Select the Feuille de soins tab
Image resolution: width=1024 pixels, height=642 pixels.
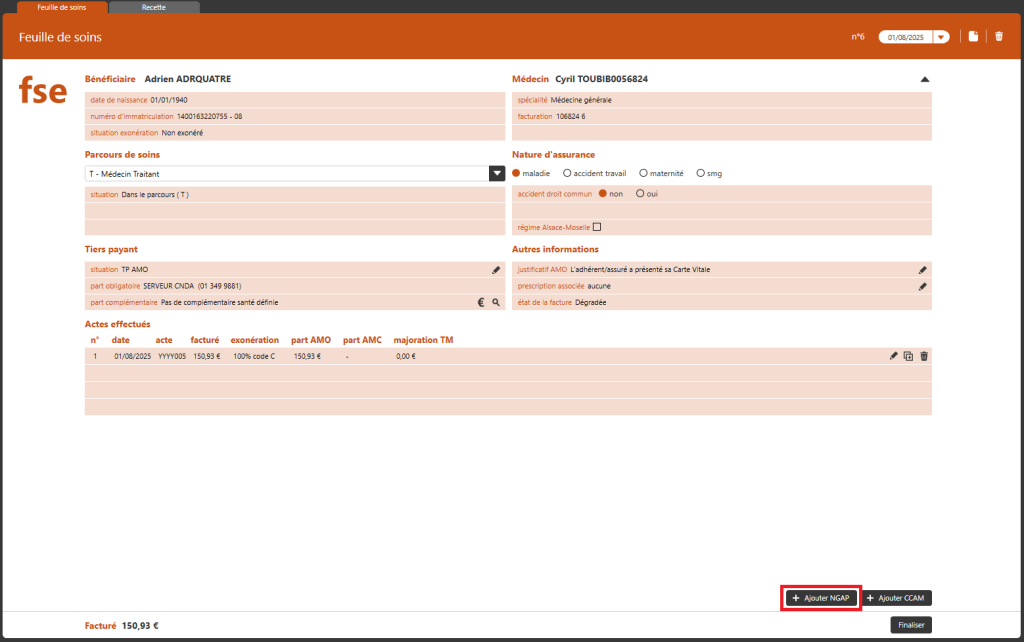[x=61, y=7]
